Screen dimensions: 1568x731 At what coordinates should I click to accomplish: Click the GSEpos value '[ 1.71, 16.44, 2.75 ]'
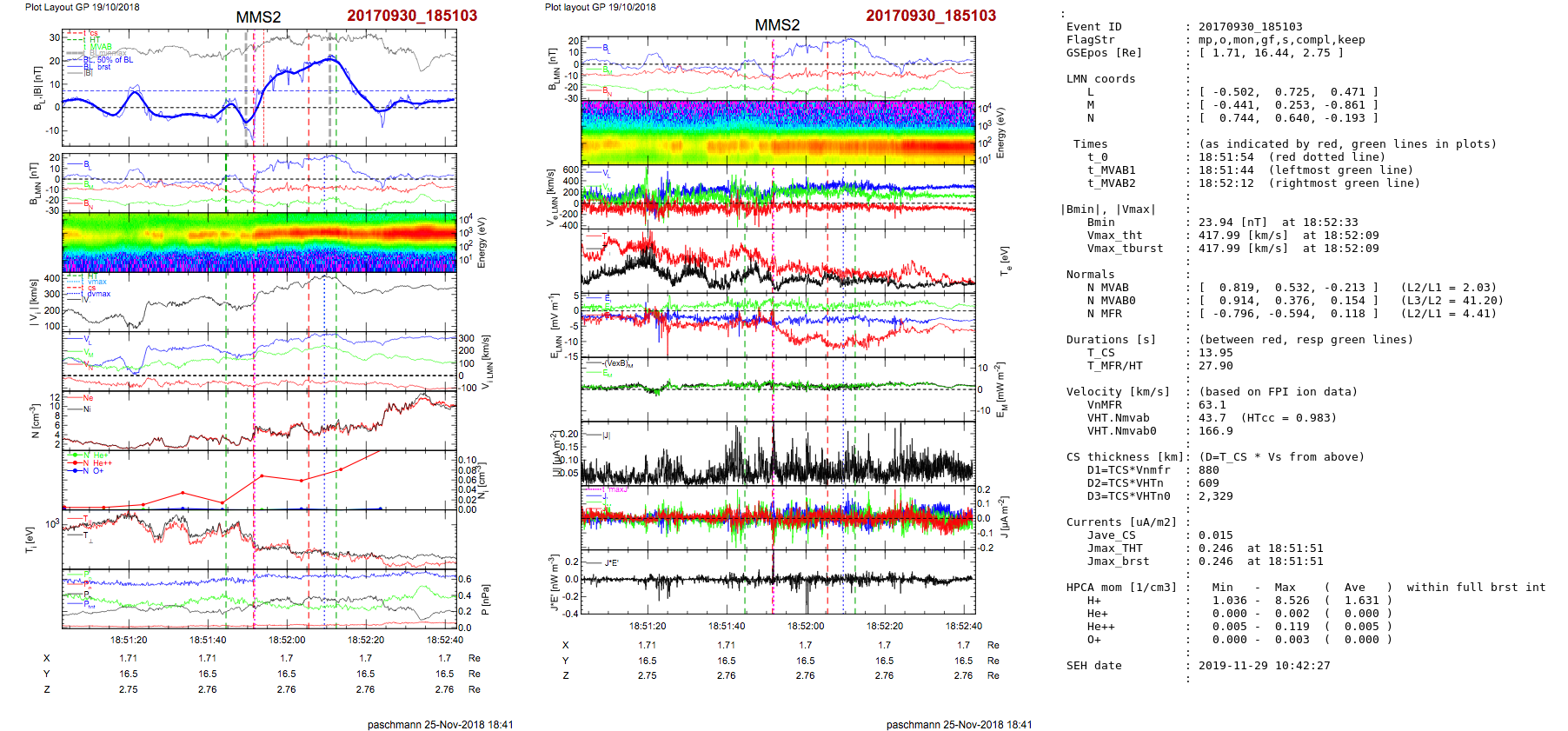click(x=1271, y=53)
